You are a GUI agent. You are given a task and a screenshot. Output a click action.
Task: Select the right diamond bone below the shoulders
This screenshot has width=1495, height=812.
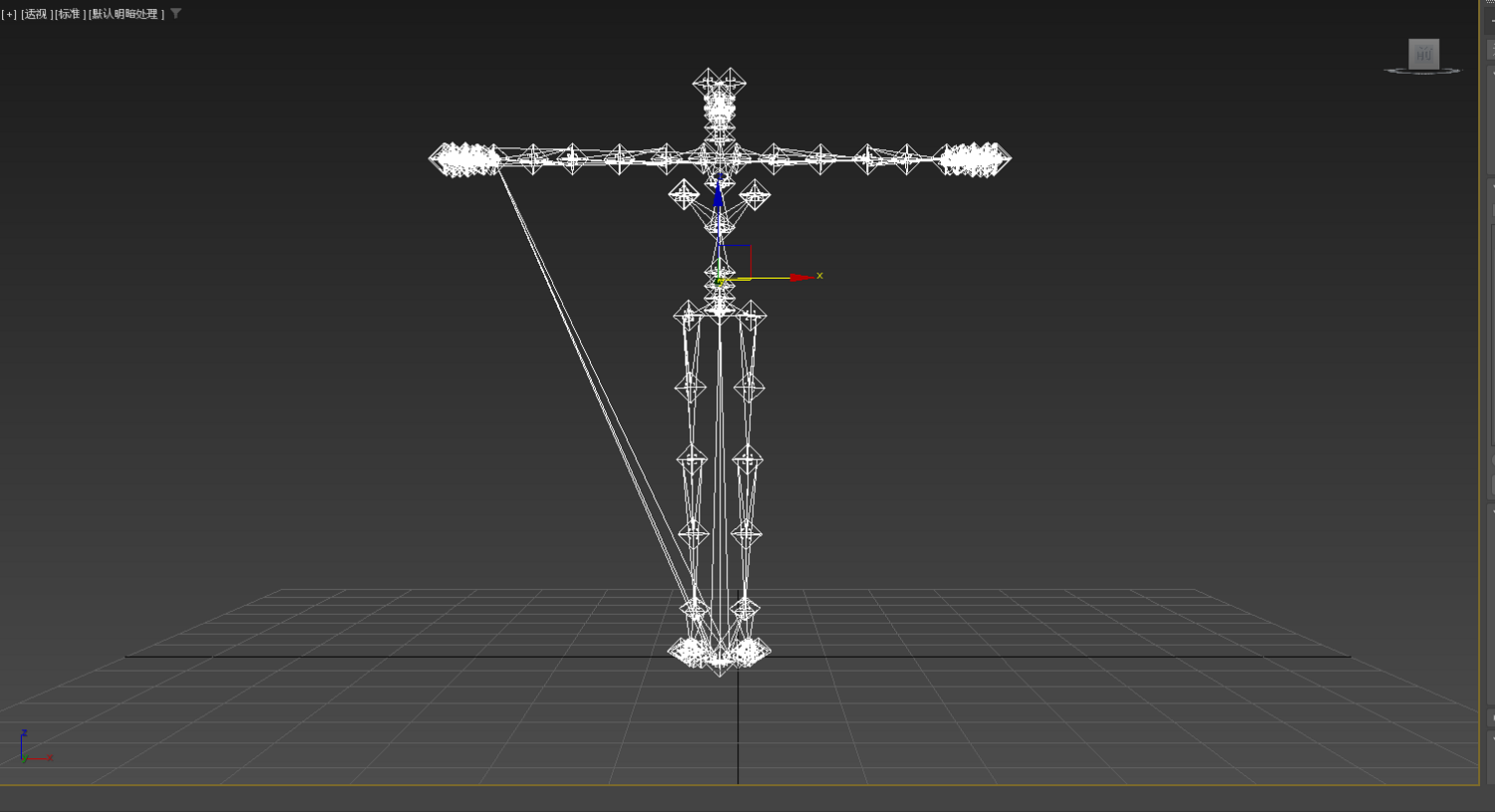coord(754,194)
